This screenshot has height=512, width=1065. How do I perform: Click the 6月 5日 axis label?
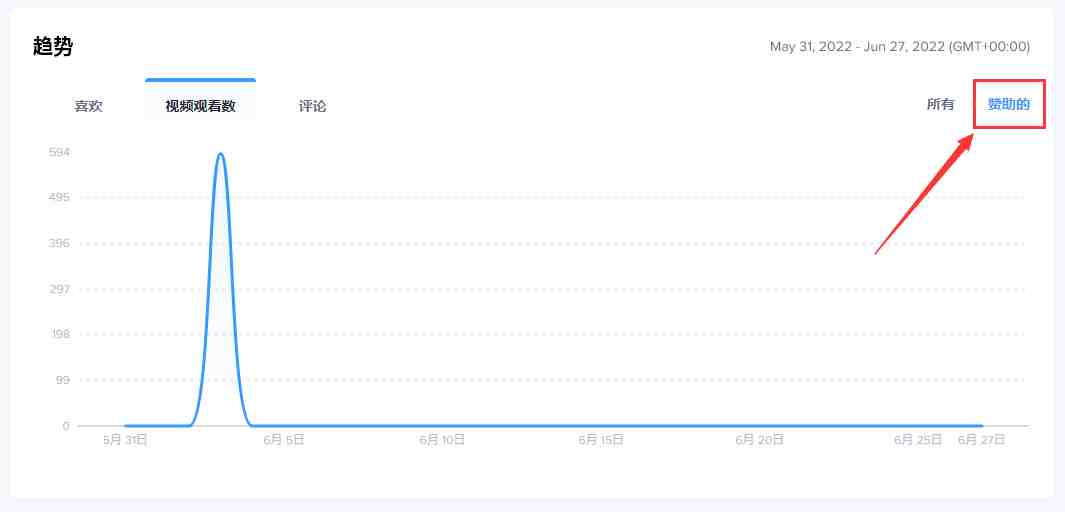[x=284, y=439]
